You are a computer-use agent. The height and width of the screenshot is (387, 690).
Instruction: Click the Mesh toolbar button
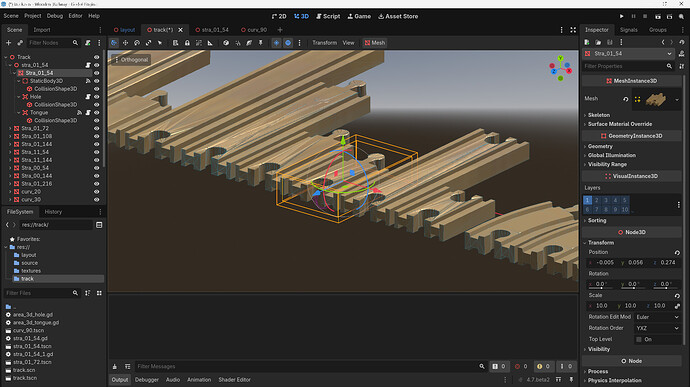pos(375,43)
